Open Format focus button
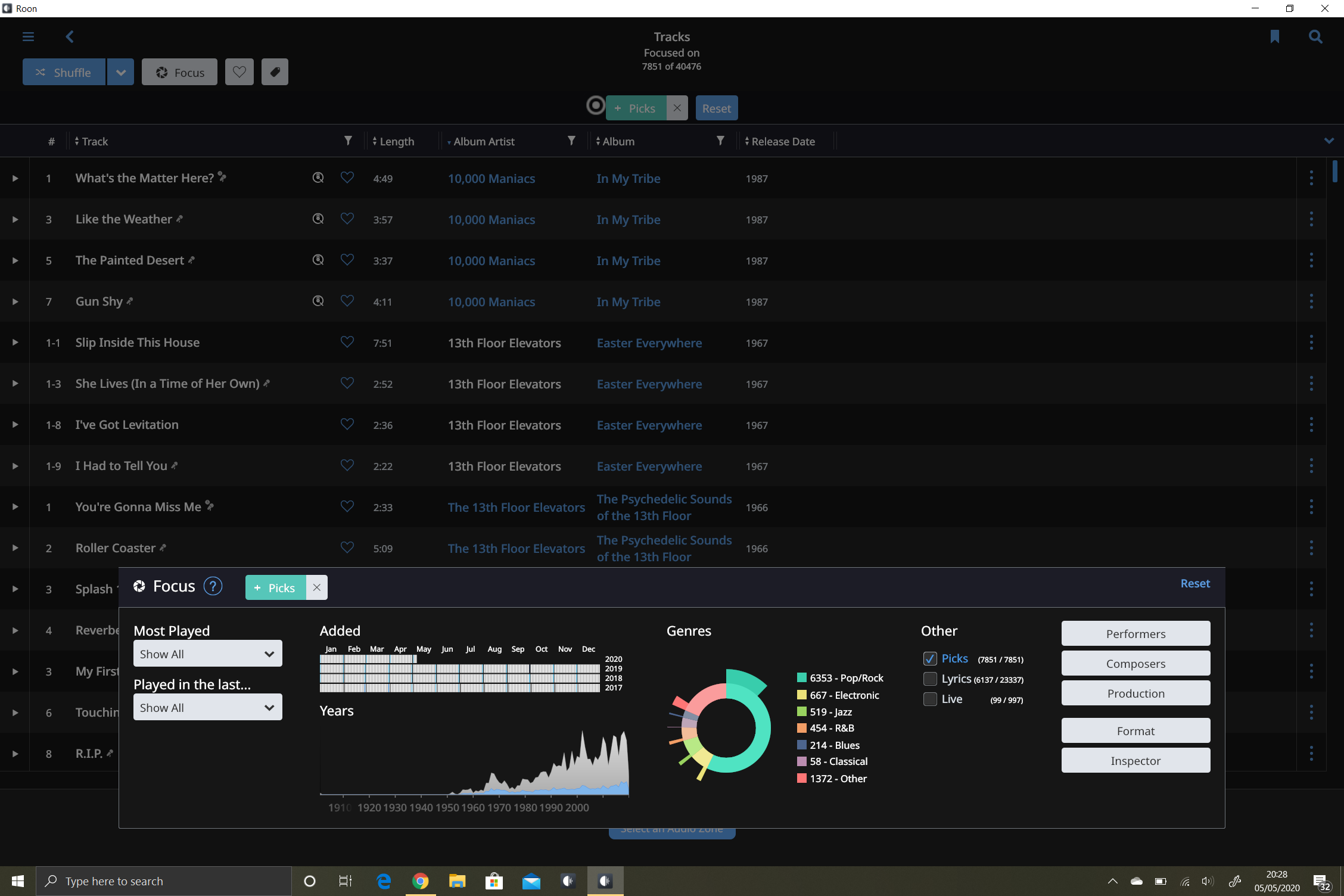1344x896 pixels. (x=1135, y=730)
